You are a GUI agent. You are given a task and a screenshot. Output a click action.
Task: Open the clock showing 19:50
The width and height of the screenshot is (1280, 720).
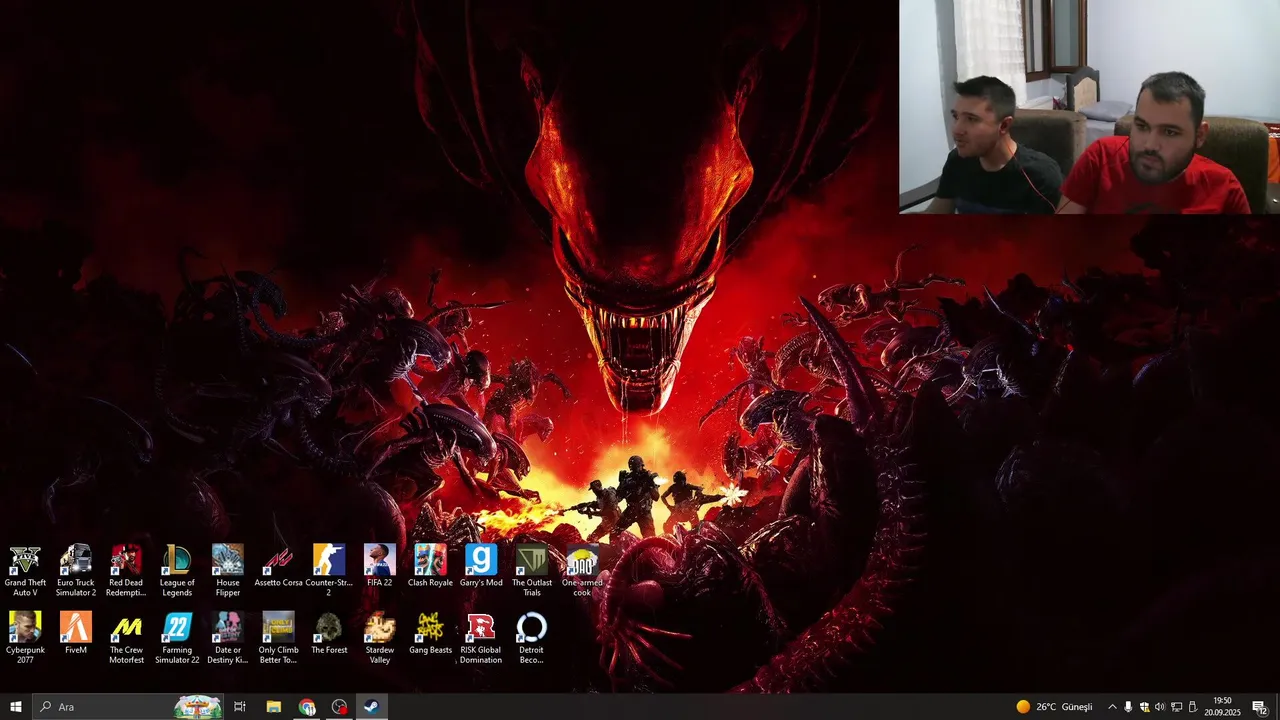(x=1222, y=707)
